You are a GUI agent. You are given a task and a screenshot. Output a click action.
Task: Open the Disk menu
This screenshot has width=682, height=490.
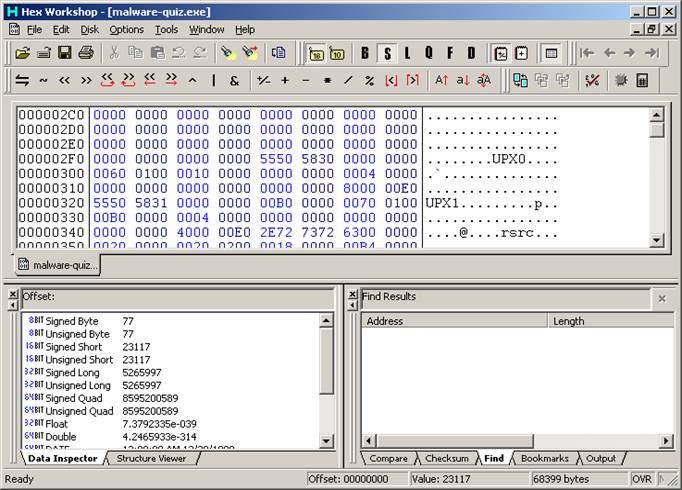[90, 30]
